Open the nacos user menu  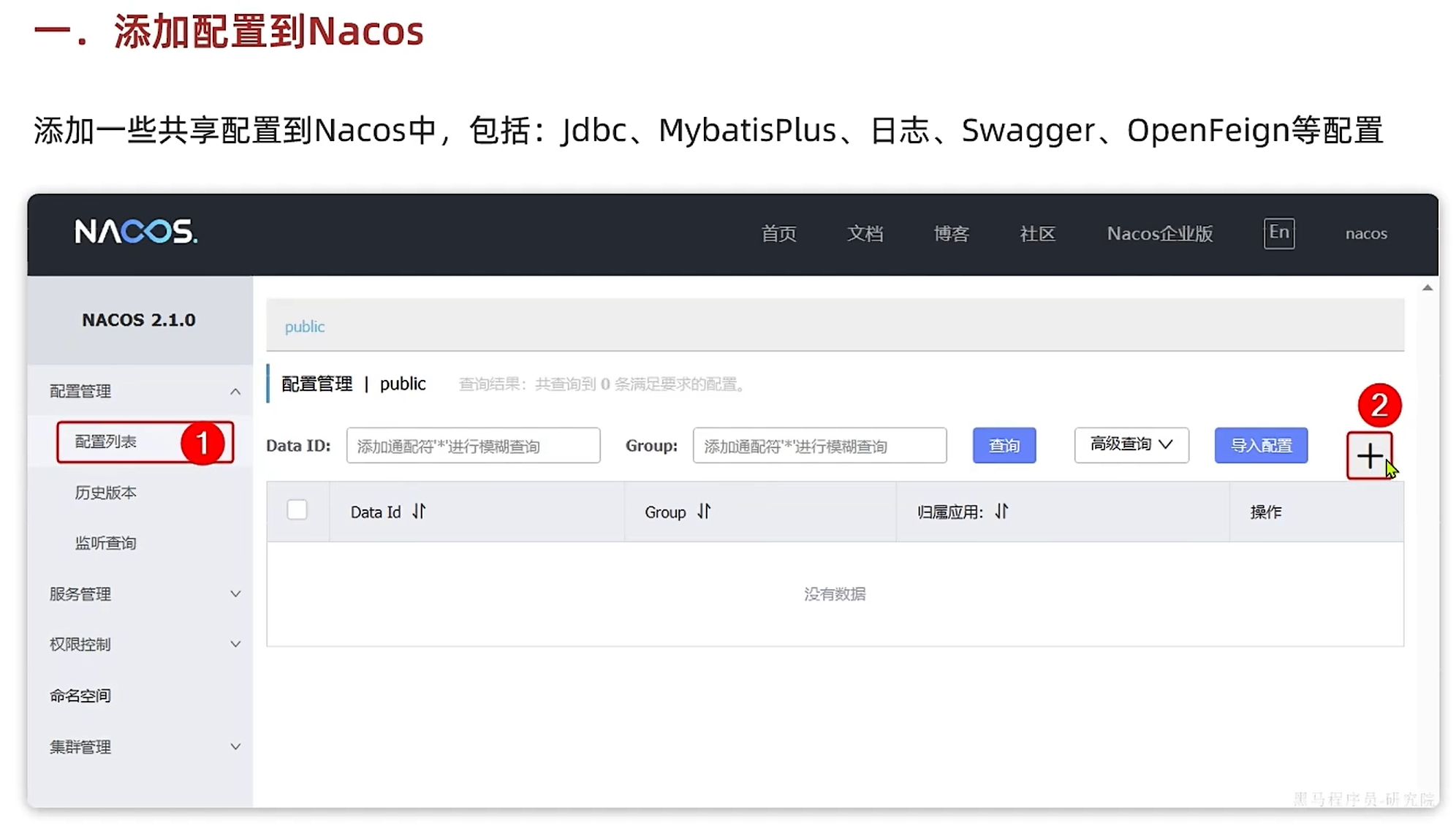1366,233
